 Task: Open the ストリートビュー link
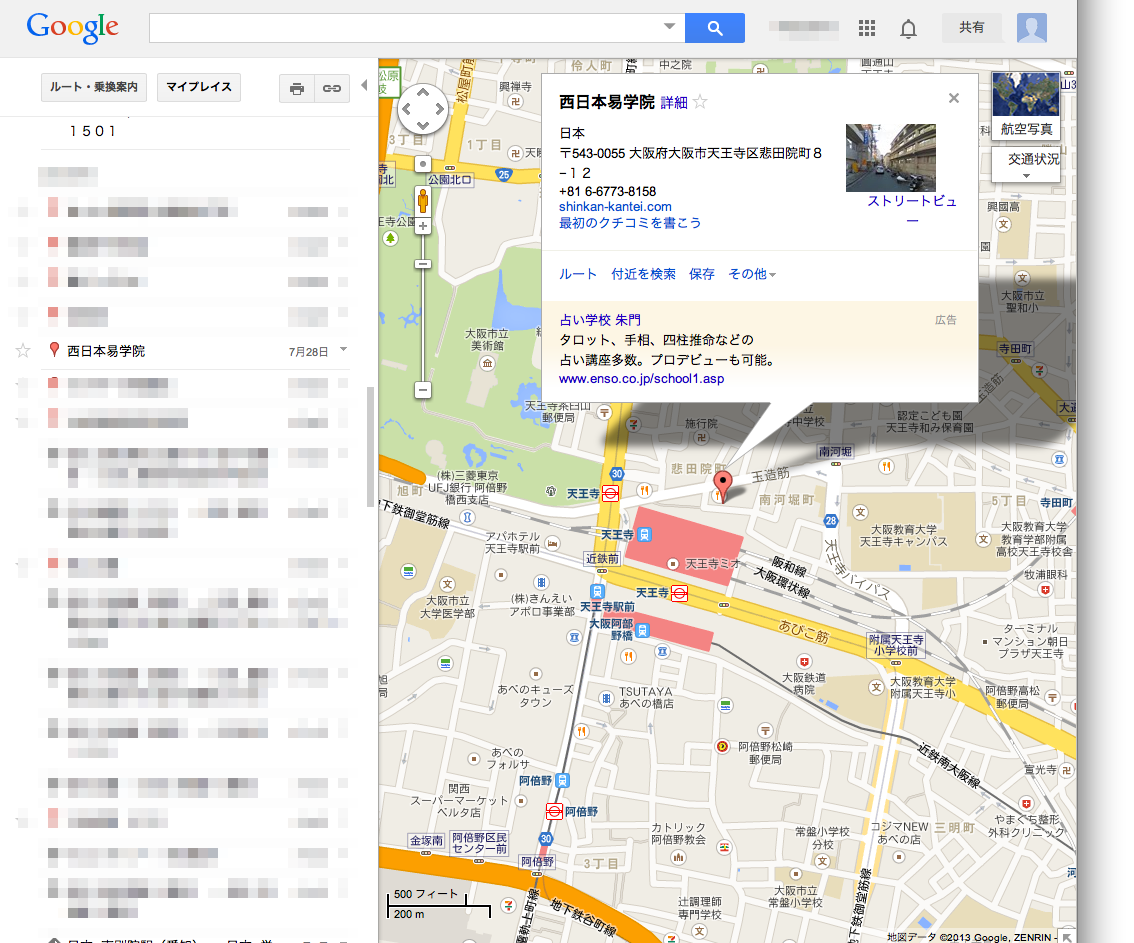tap(912, 210)
